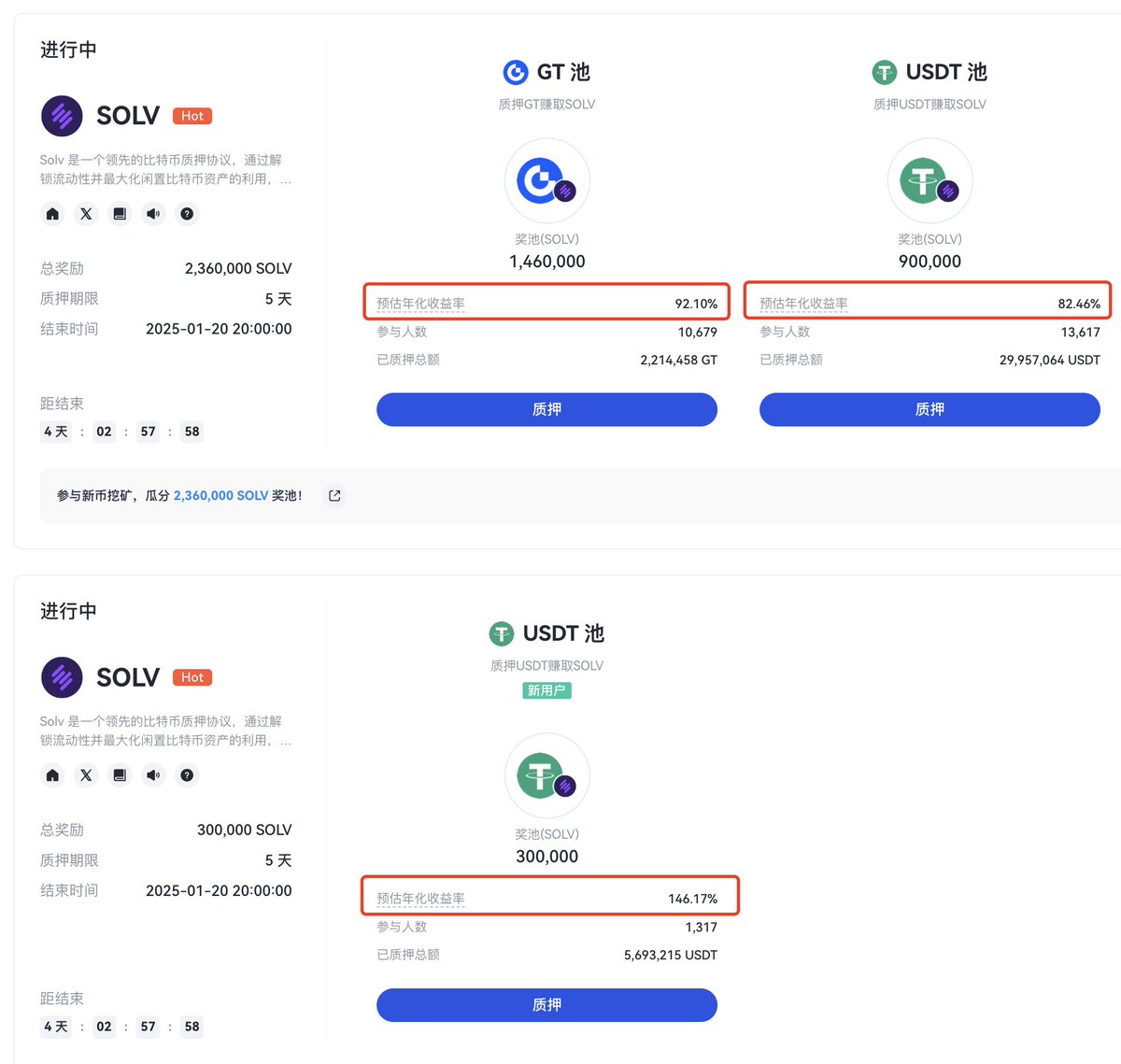1121x1064 pixels.
Task: Click participant count 10,679
Action: pos(698,332)
